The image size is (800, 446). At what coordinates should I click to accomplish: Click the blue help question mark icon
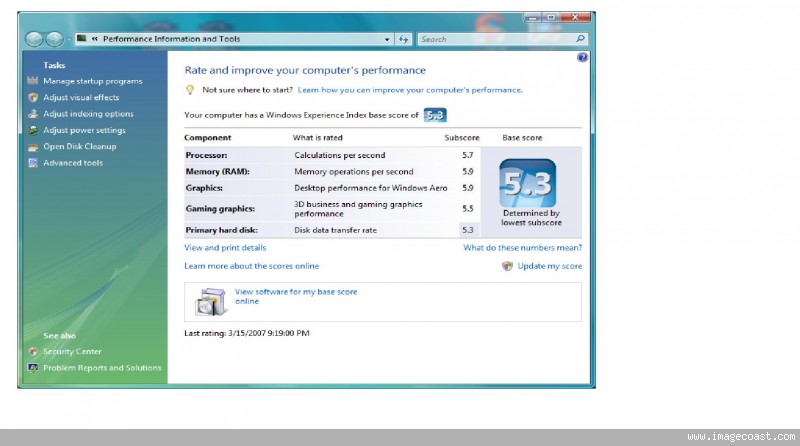[x=582, y=57]
